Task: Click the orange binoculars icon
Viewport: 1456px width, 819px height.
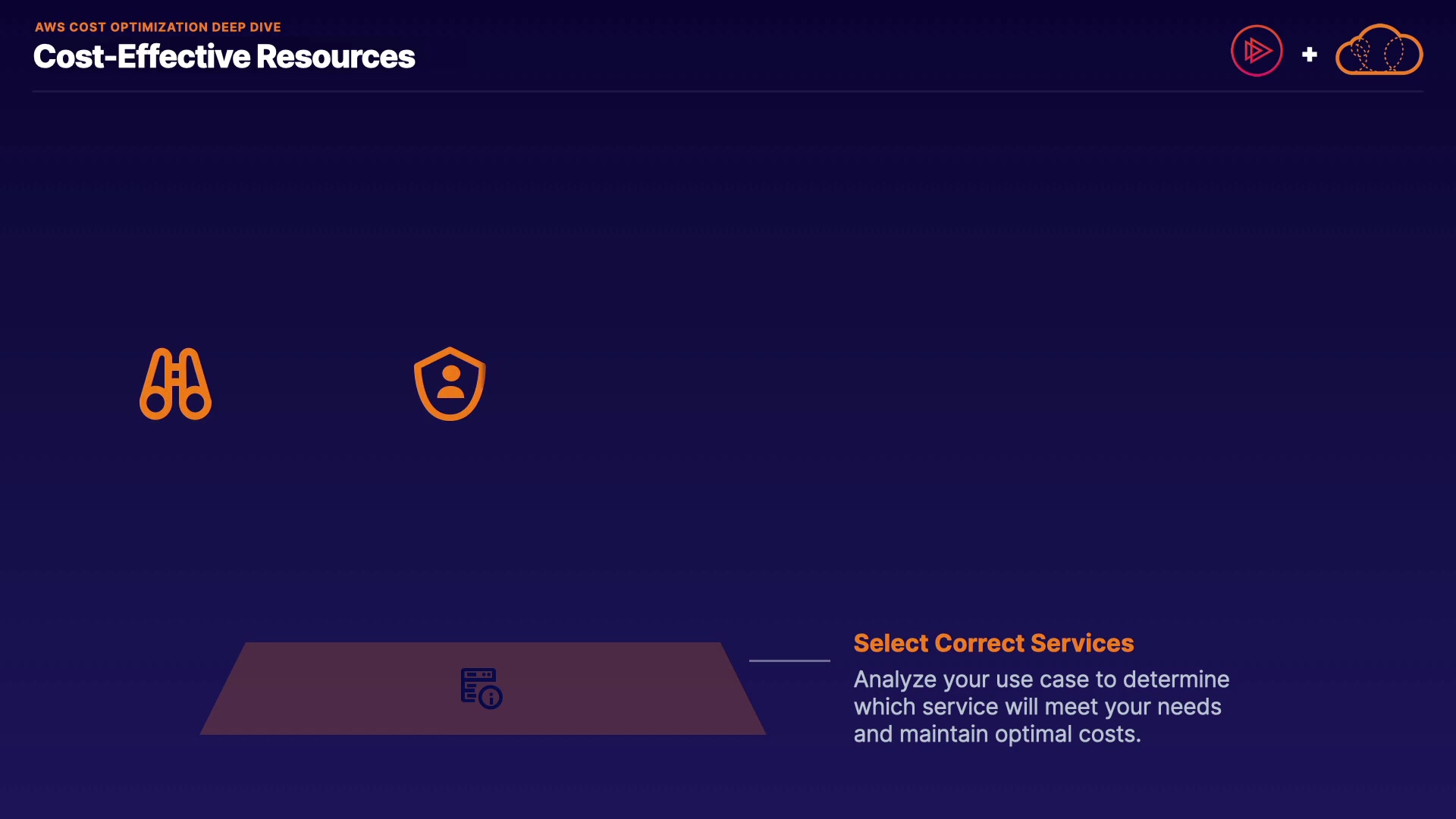Action: coord(175,384)
